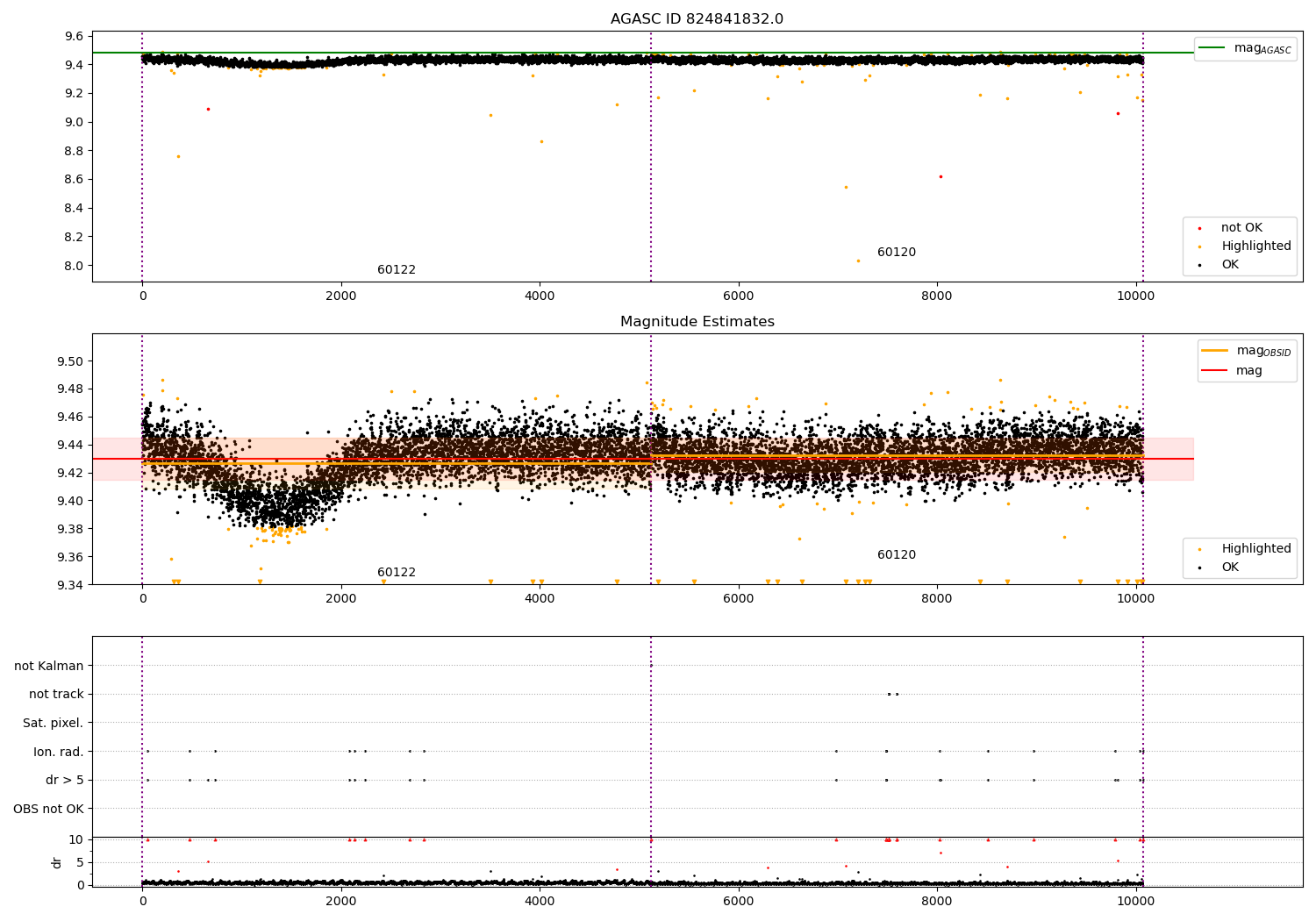Click the "Highlighted" legend label in the top plot
The width and height of the screenshot is (1316, 921).
(1256, 246)
